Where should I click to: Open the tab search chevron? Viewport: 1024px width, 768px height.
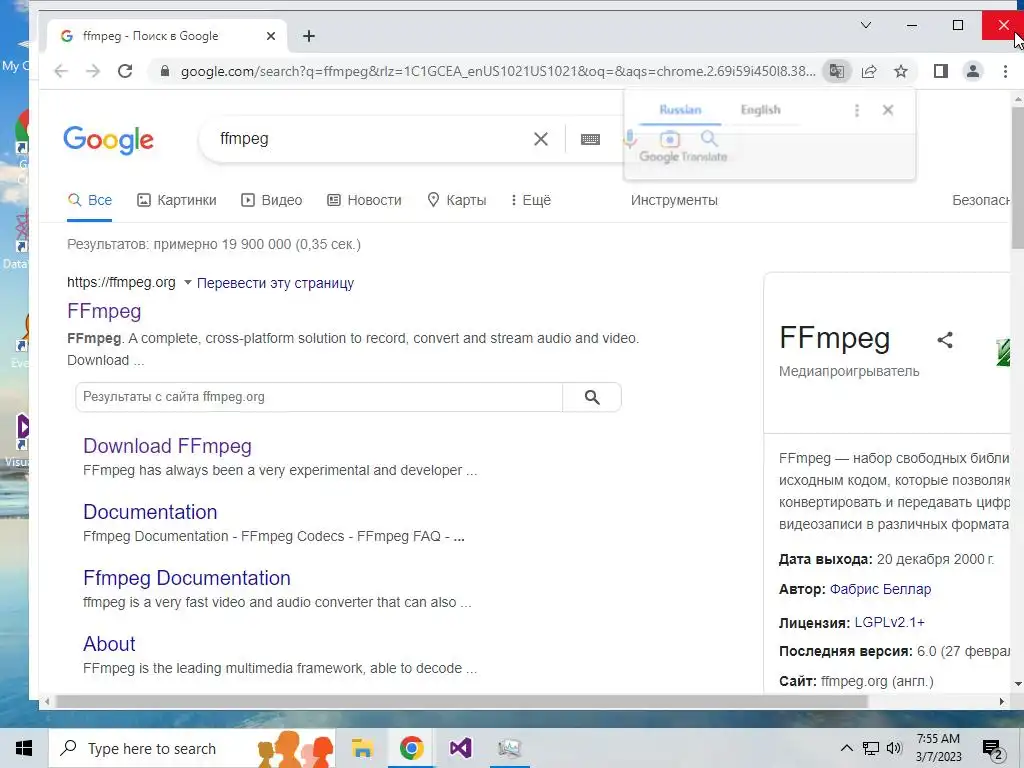click(x=866, y=25)
